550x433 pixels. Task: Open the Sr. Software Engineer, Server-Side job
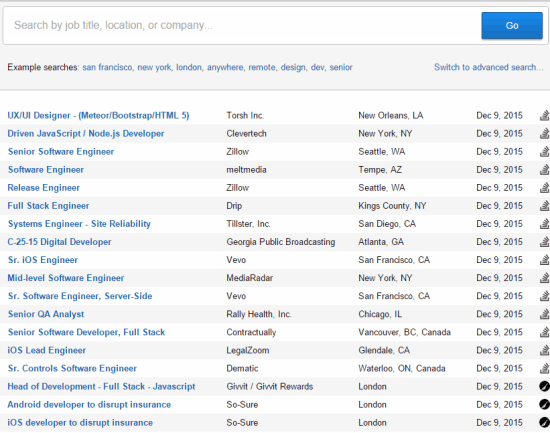click(80, 296)
